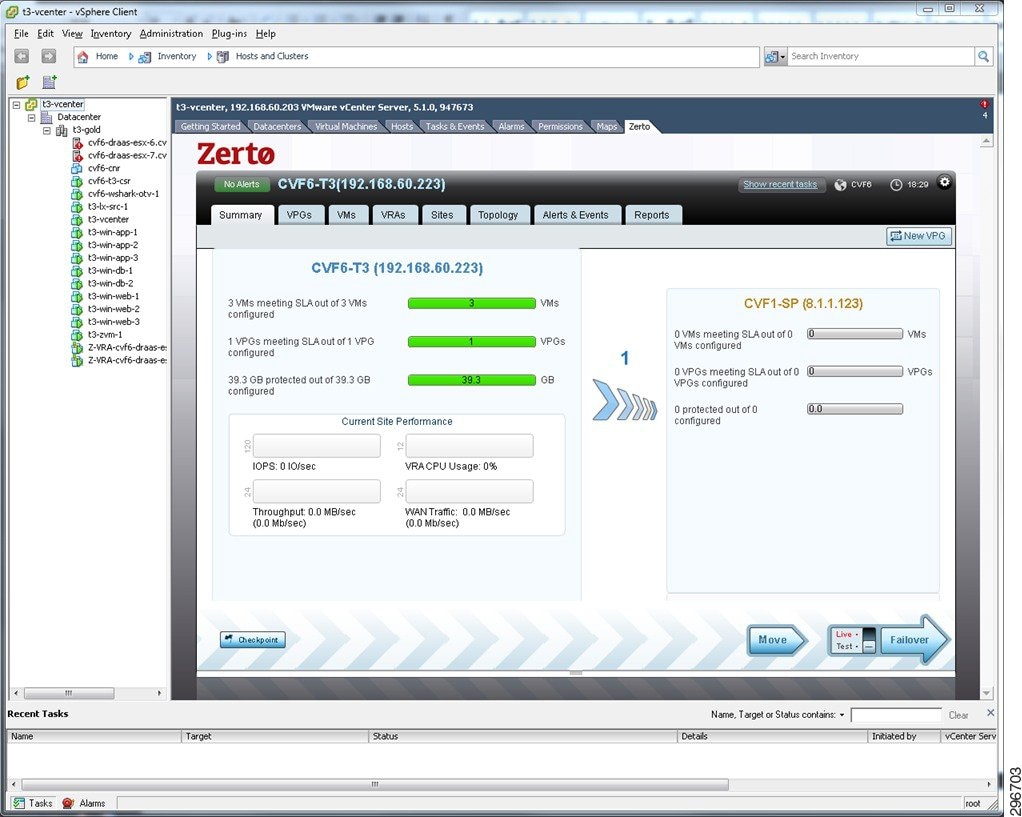
Task: Select host cvf6-draas-esx-7 in the tree
Action: [x=120, y=155]
